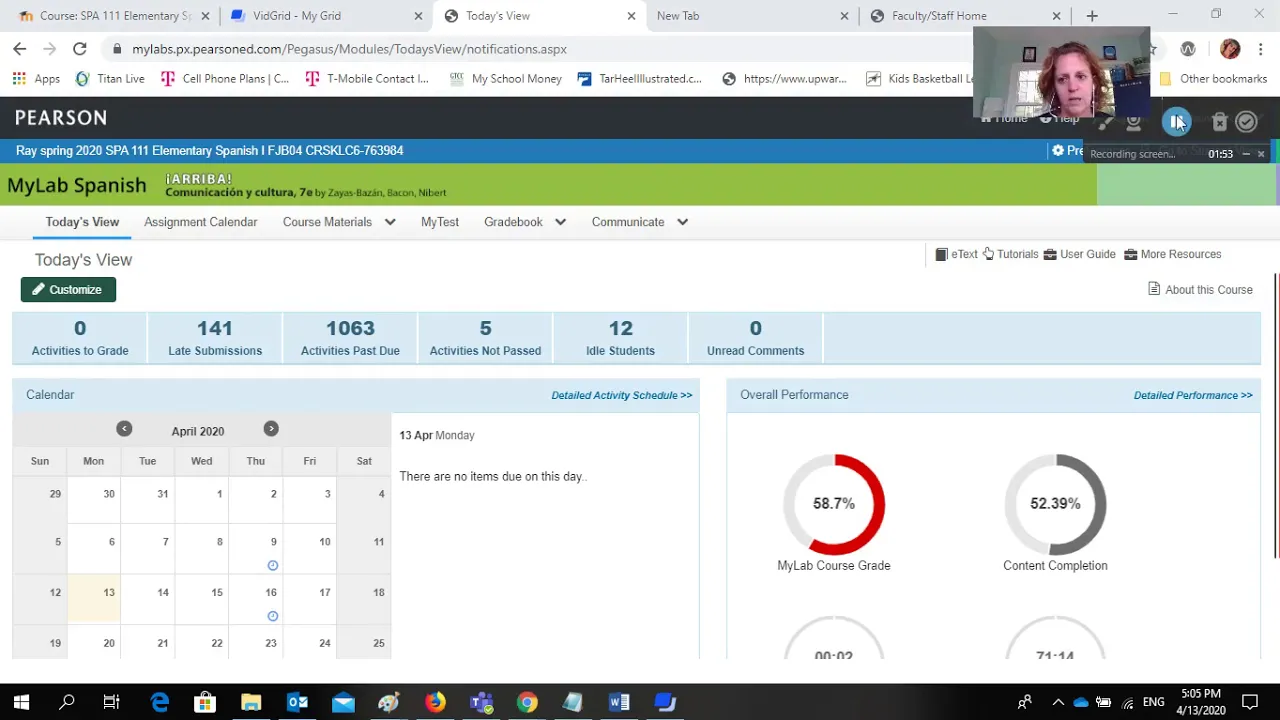Expand Gradebook dropdown arrow
Viewport: 1280px width, 720px height.
(560, 222)
